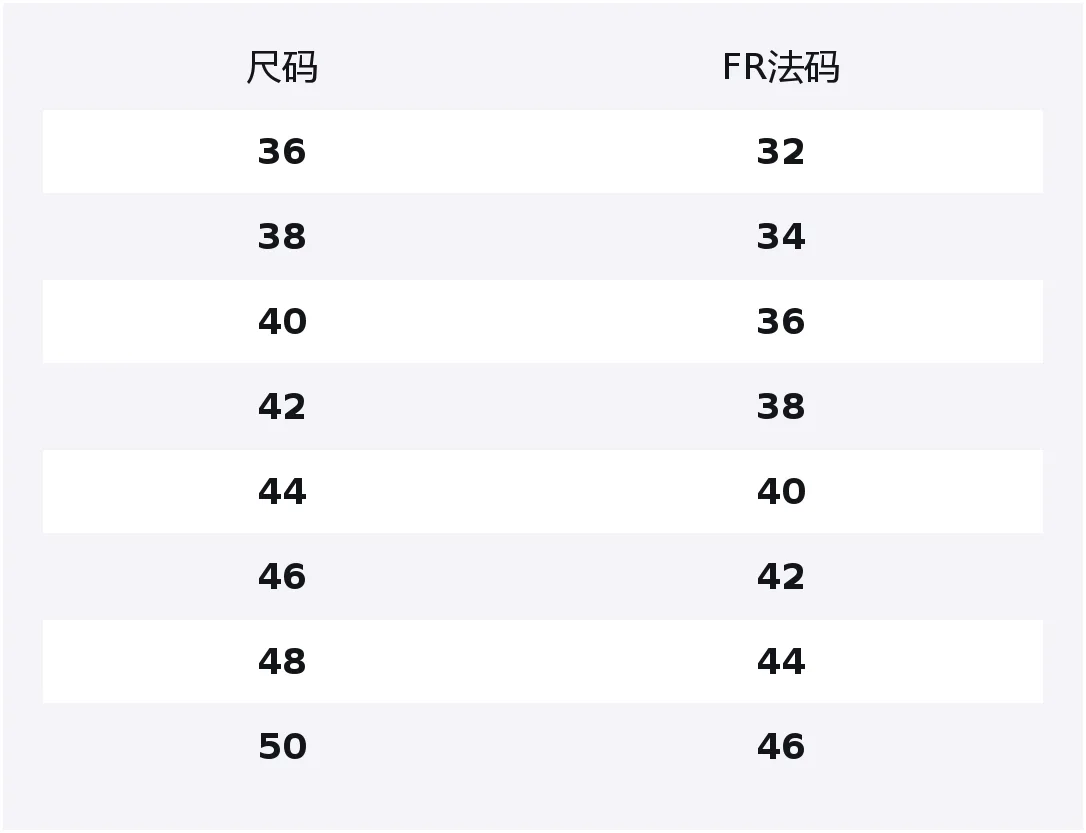Pick size 46 from the 尺码 column

tap(282, 577)
